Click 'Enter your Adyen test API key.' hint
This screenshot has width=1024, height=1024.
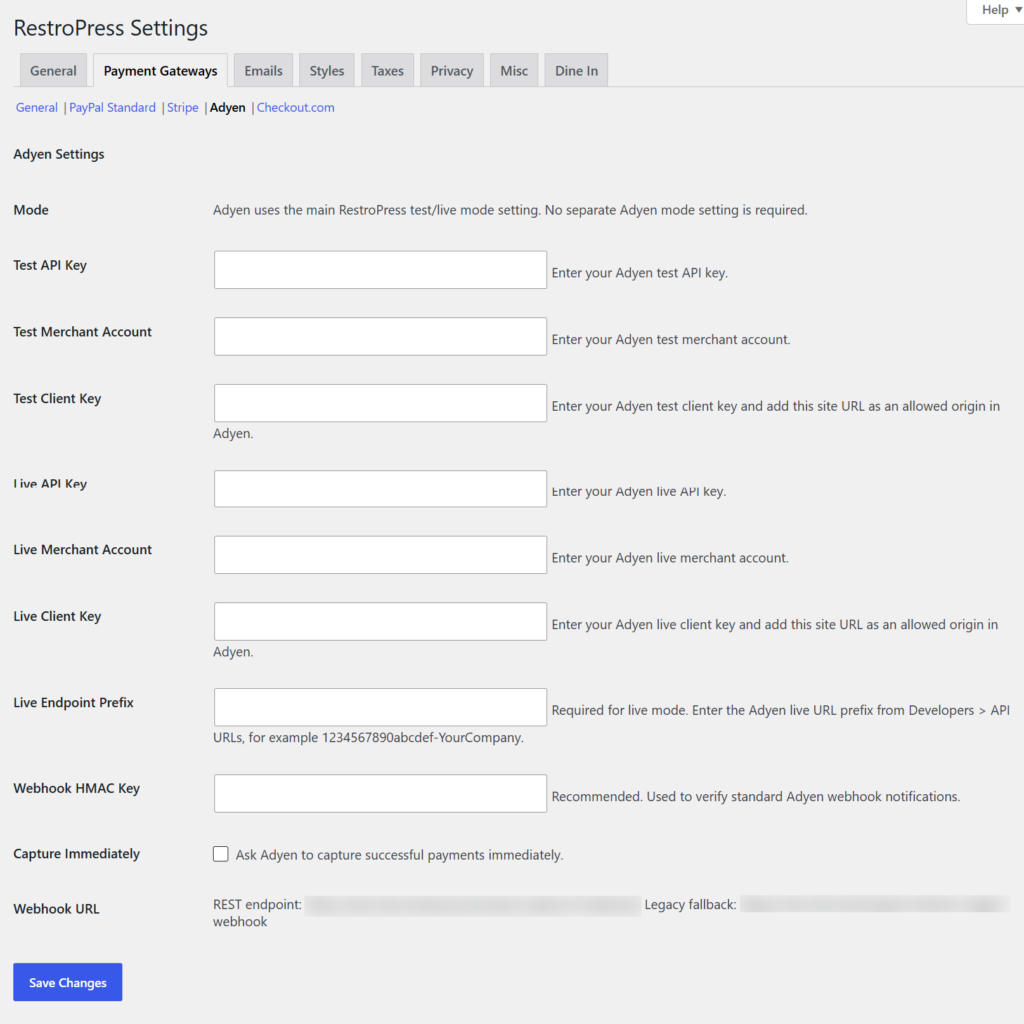tap(639, 273)
